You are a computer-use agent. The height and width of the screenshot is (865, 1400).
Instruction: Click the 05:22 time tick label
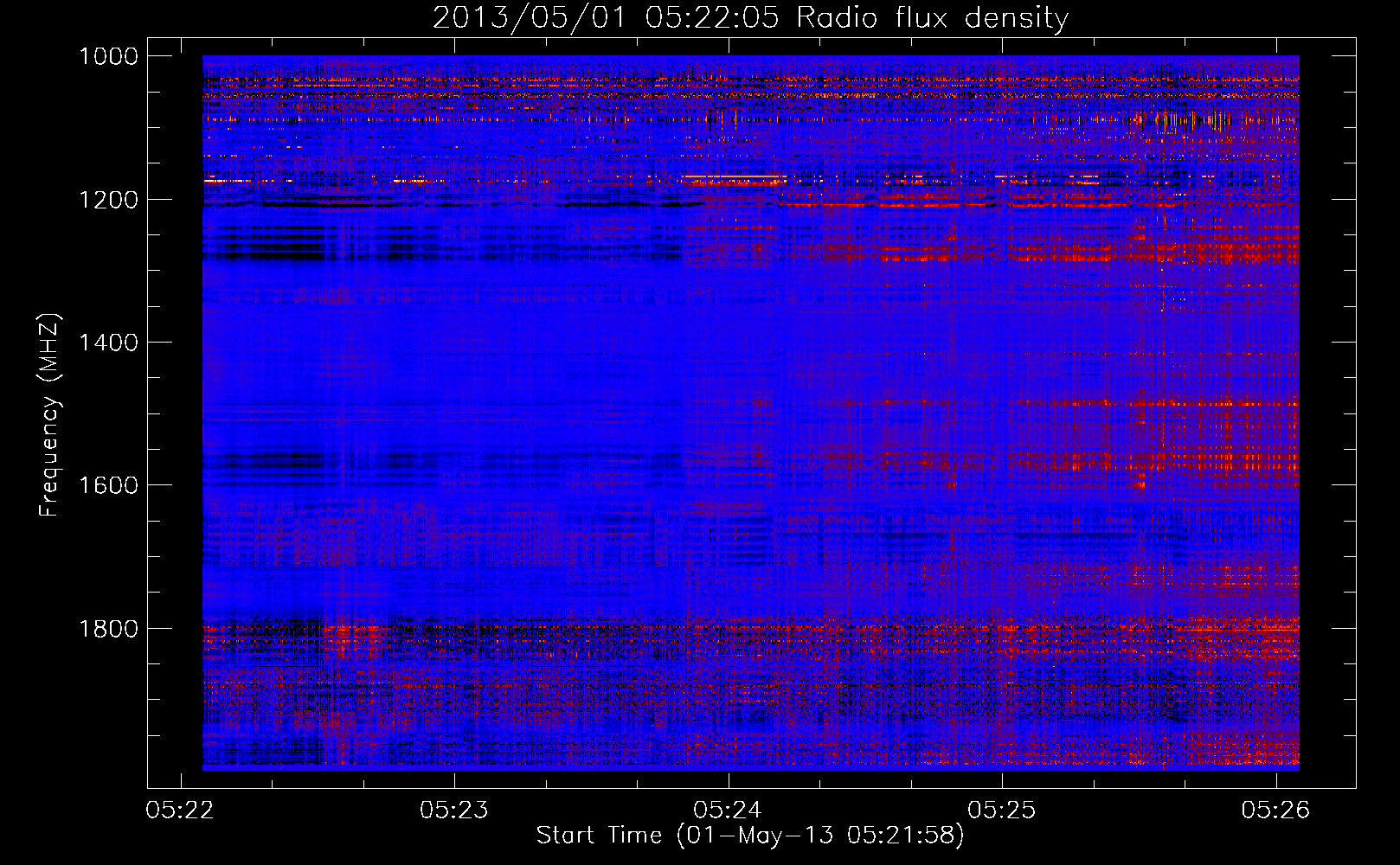(181, 810)
